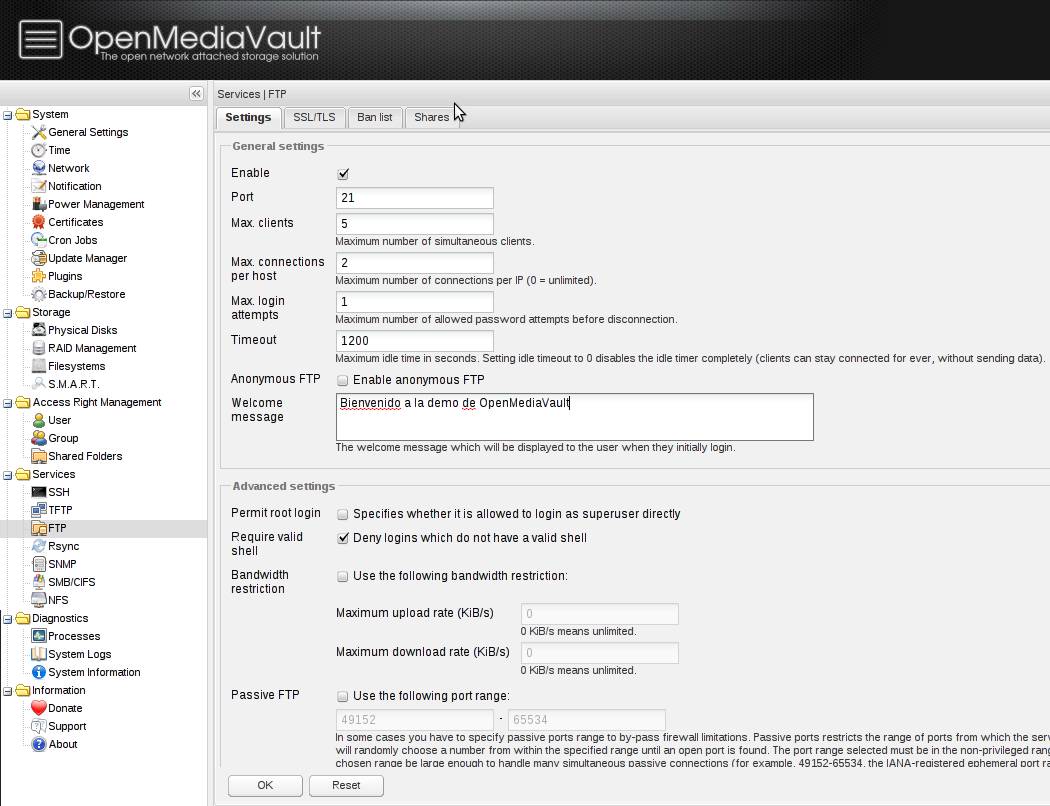Collapse the sidebar navigation panel
The width and height of the screenshot is (1050, 806).
pyautogui.click(x=196, y=94)
